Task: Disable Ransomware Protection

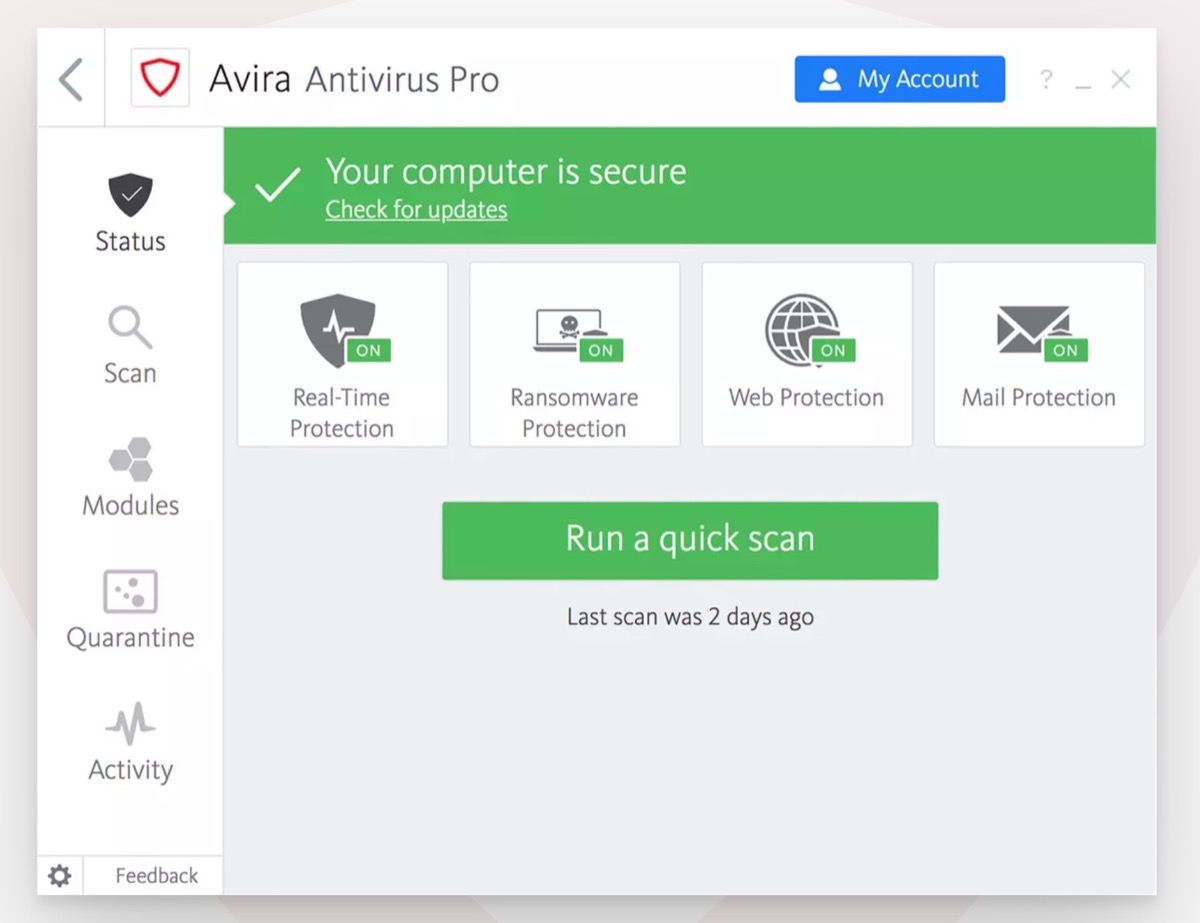Action: coord(601,351)
